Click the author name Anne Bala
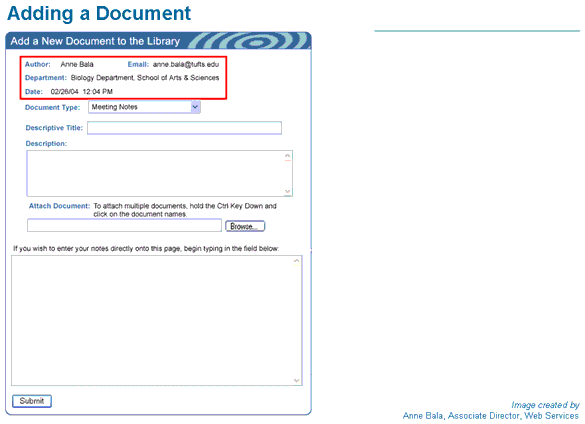The width and height of the screenshot is (585, 424). [x=77, y=64]
